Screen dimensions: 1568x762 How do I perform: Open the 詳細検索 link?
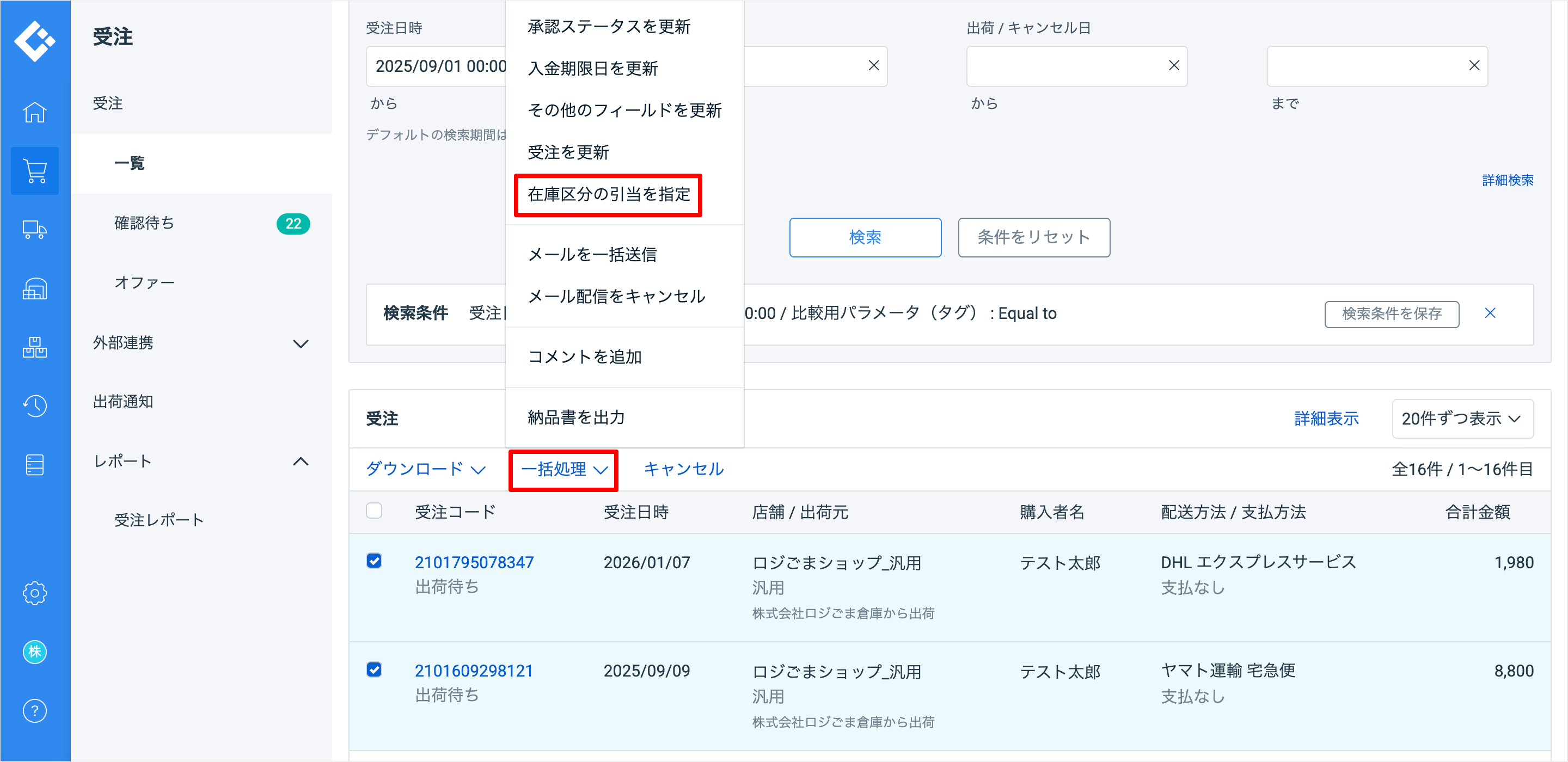pos(1507,180)
